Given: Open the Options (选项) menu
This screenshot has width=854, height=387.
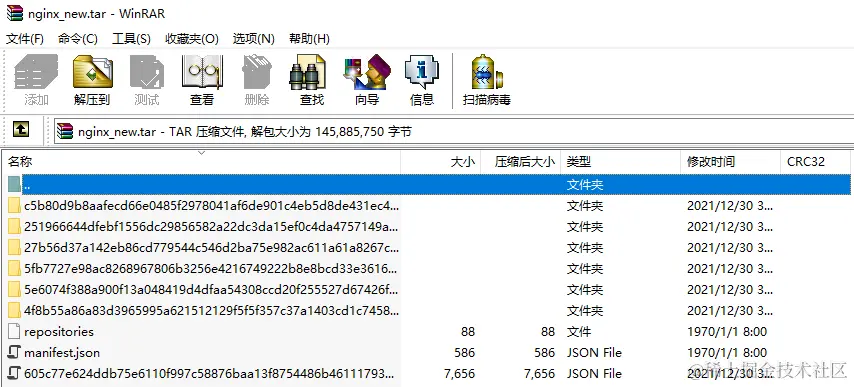Looking at the screenshot, I should (x=254, y=39).
